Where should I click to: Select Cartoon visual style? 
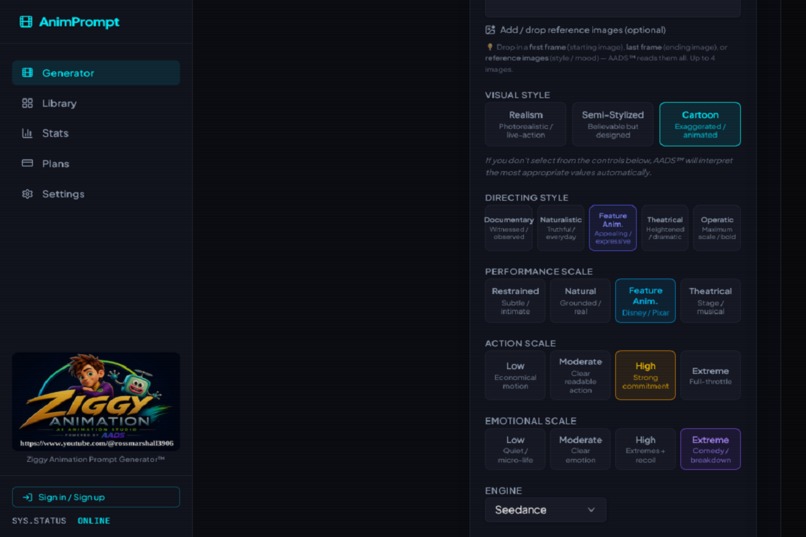(700, 124)
